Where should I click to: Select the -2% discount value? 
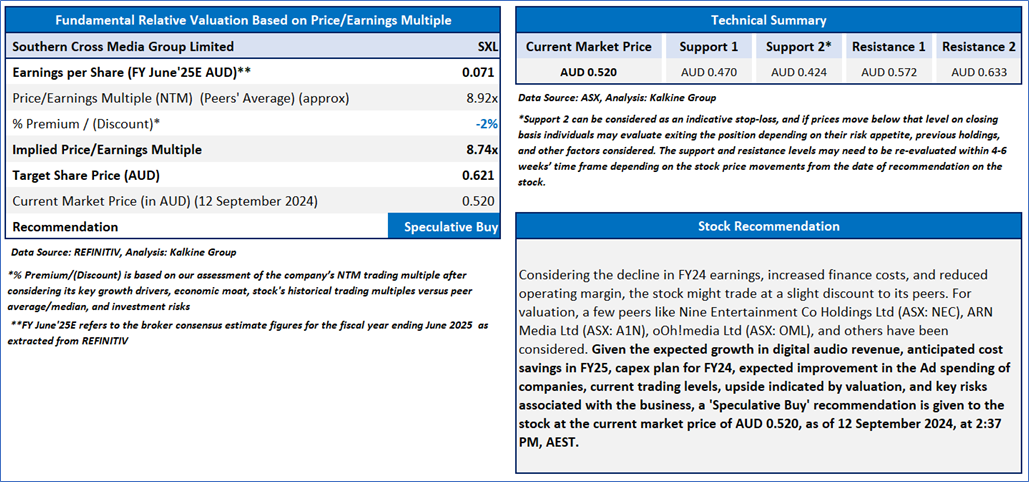487,124
